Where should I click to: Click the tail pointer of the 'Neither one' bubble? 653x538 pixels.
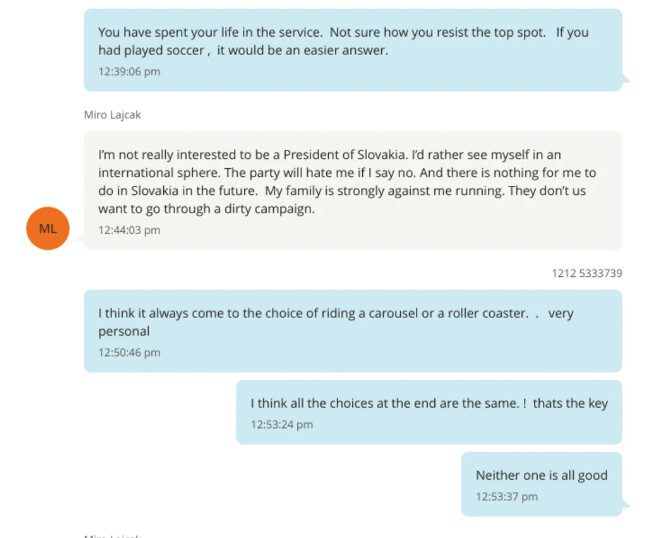(626, 505)
